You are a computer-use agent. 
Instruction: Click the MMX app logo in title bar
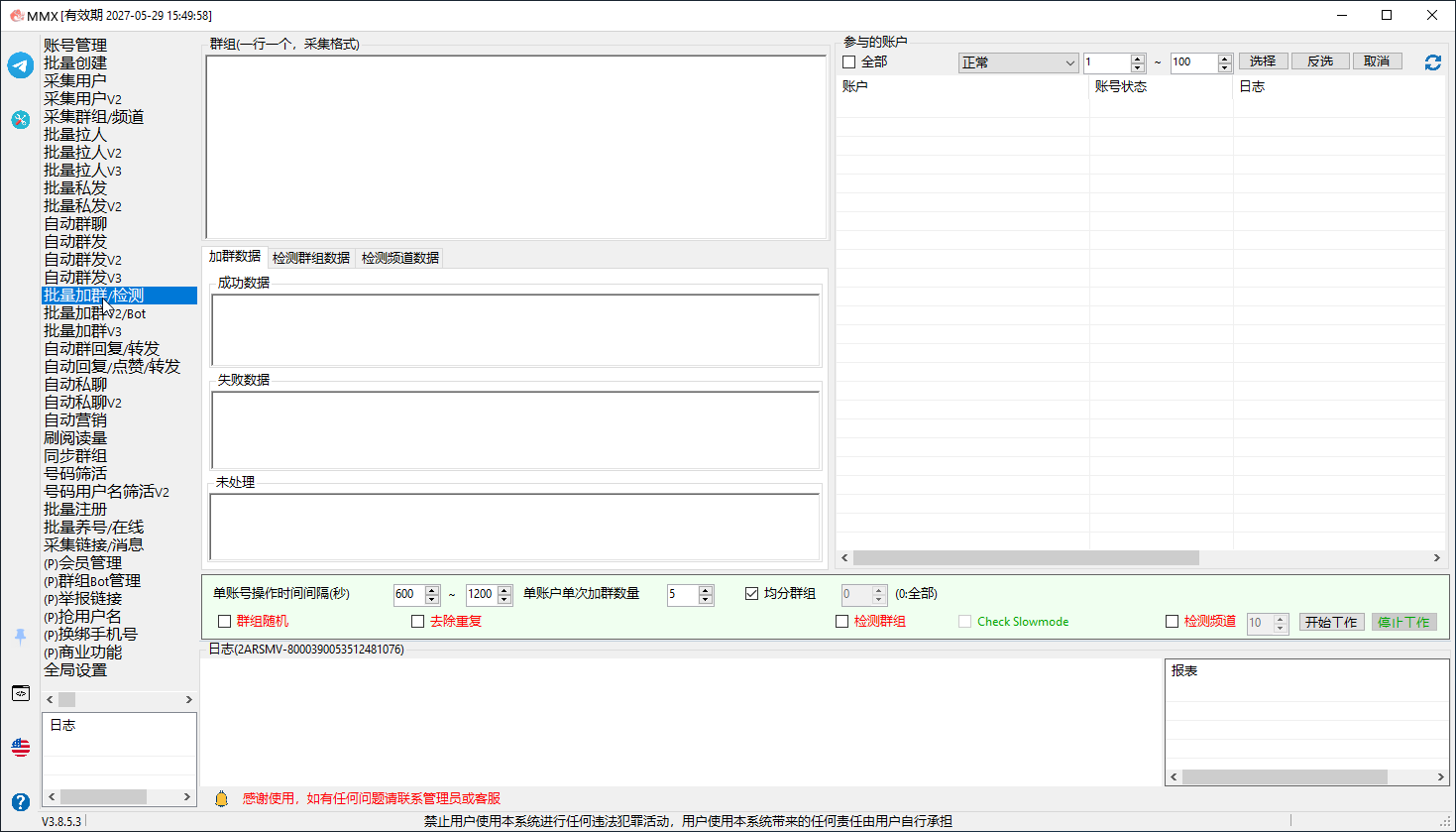coord(16,15)
